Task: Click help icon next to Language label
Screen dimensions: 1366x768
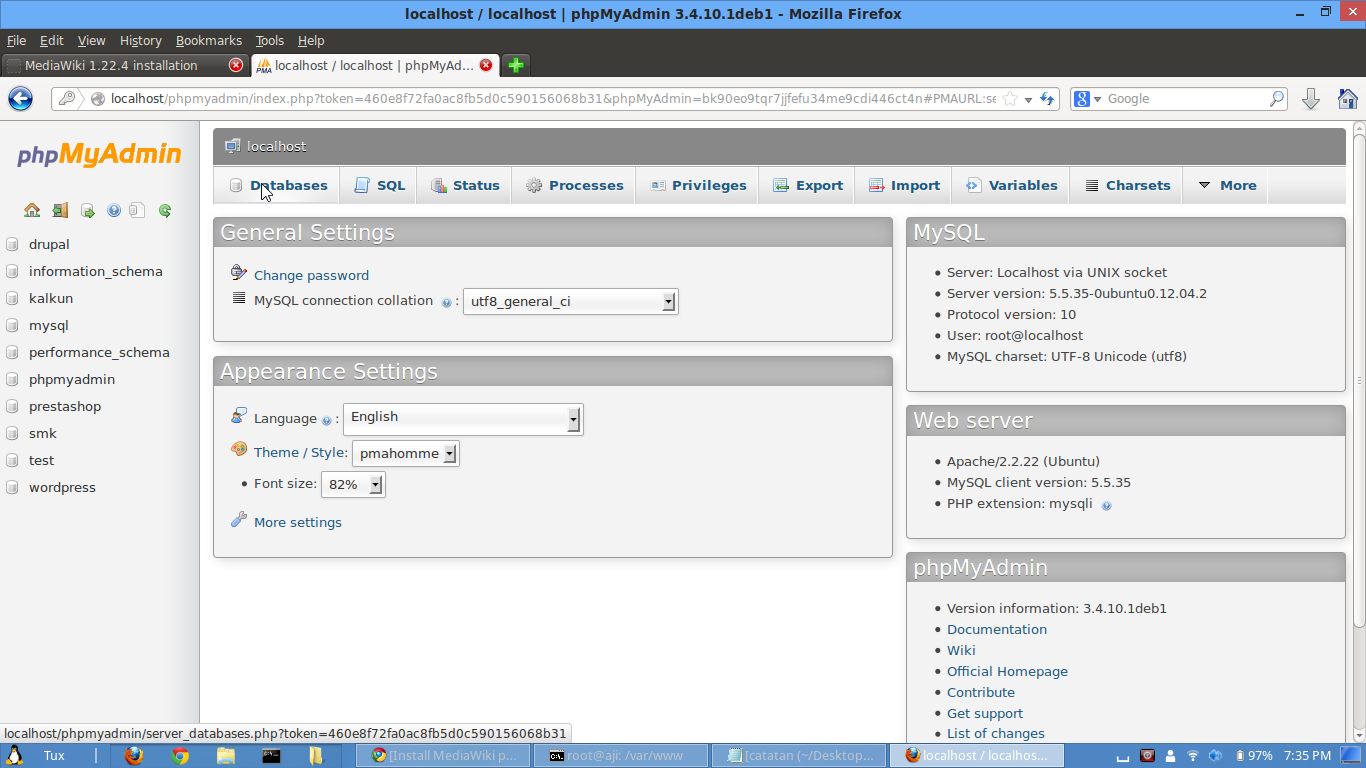Action: tap(326, 420)
